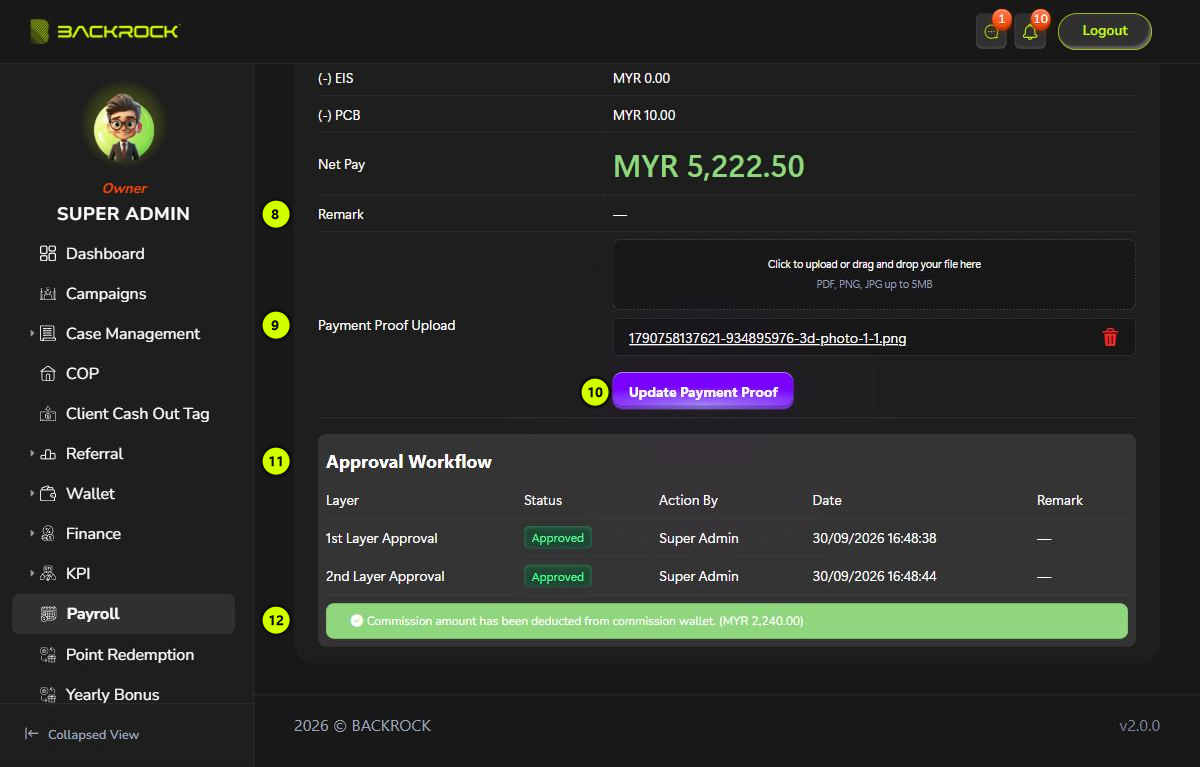1200x767 pixels.
Task: Click the Yearly Bonus icon
Action: coord(48,695)
